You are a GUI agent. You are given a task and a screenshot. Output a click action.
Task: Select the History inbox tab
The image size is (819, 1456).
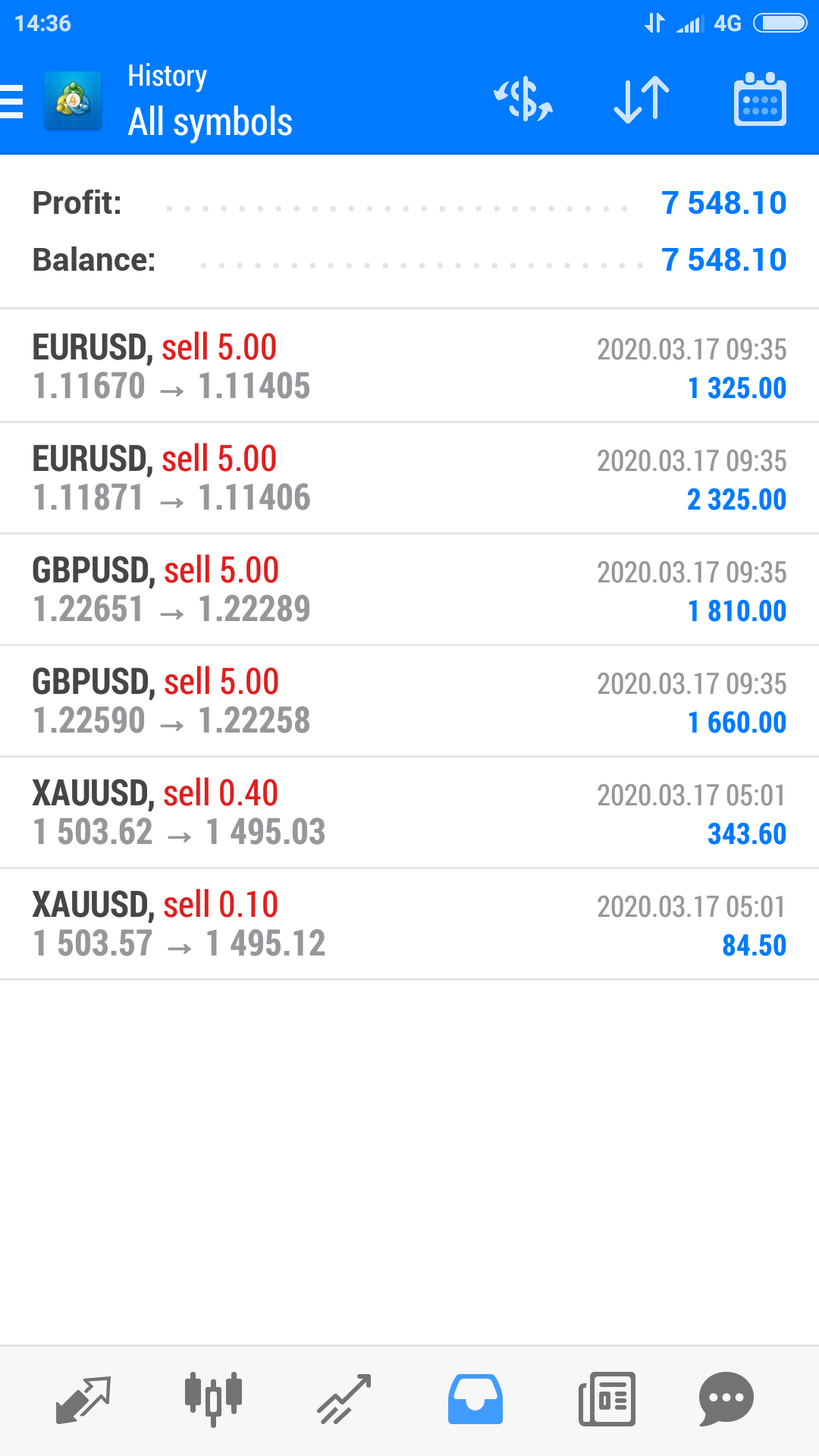475,1399
